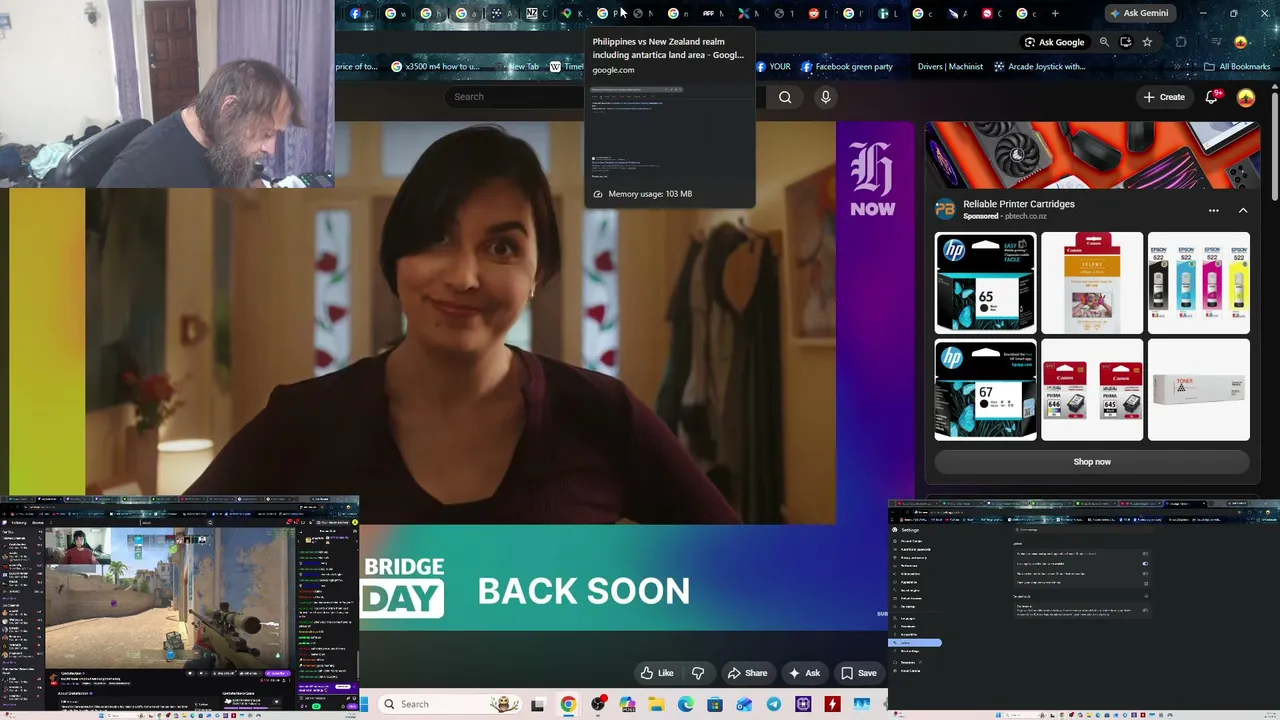Open the 'x3500 m4 how to u...' bookmark
The width and height of the screenshot is (1280, 720).
[x=436, y=67]
